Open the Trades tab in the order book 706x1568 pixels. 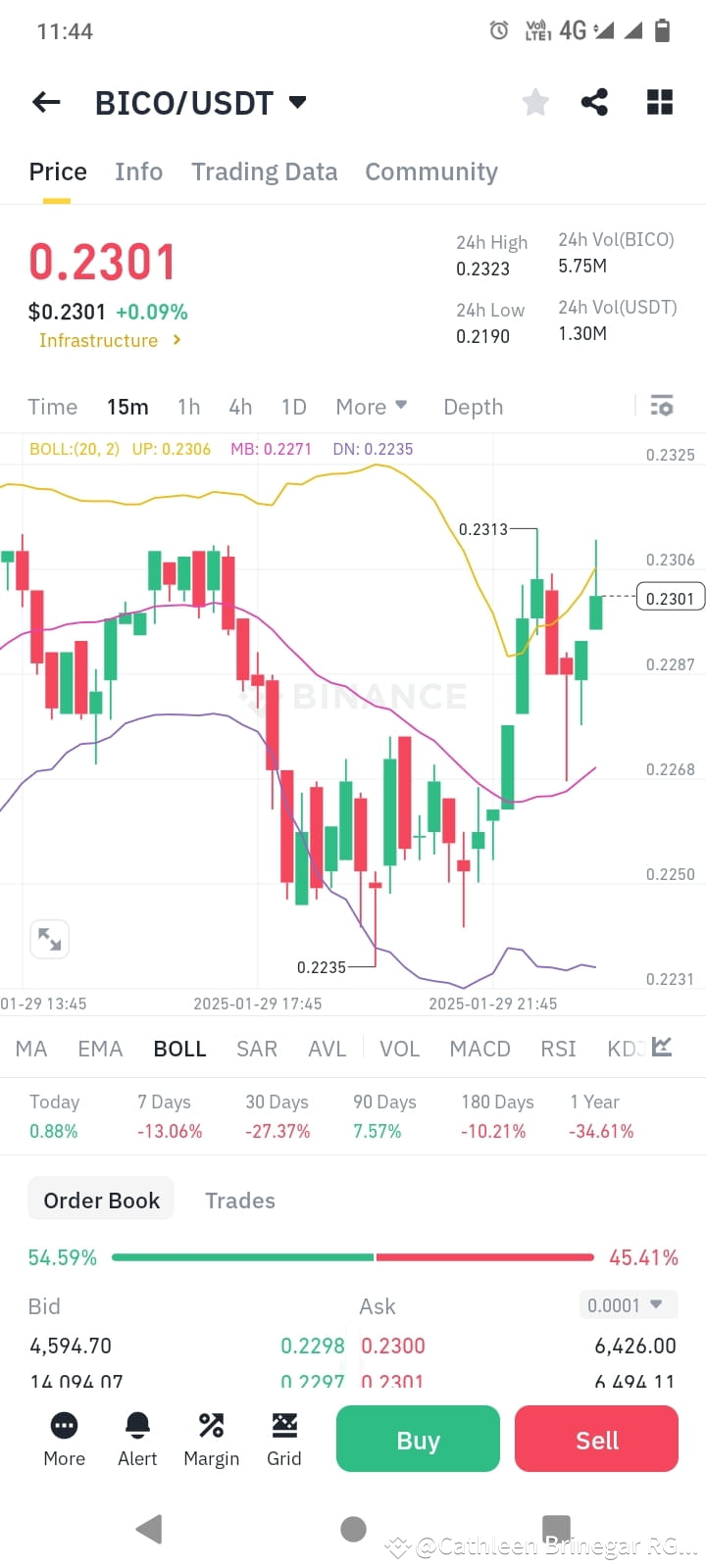click(x=239, y=1200)
